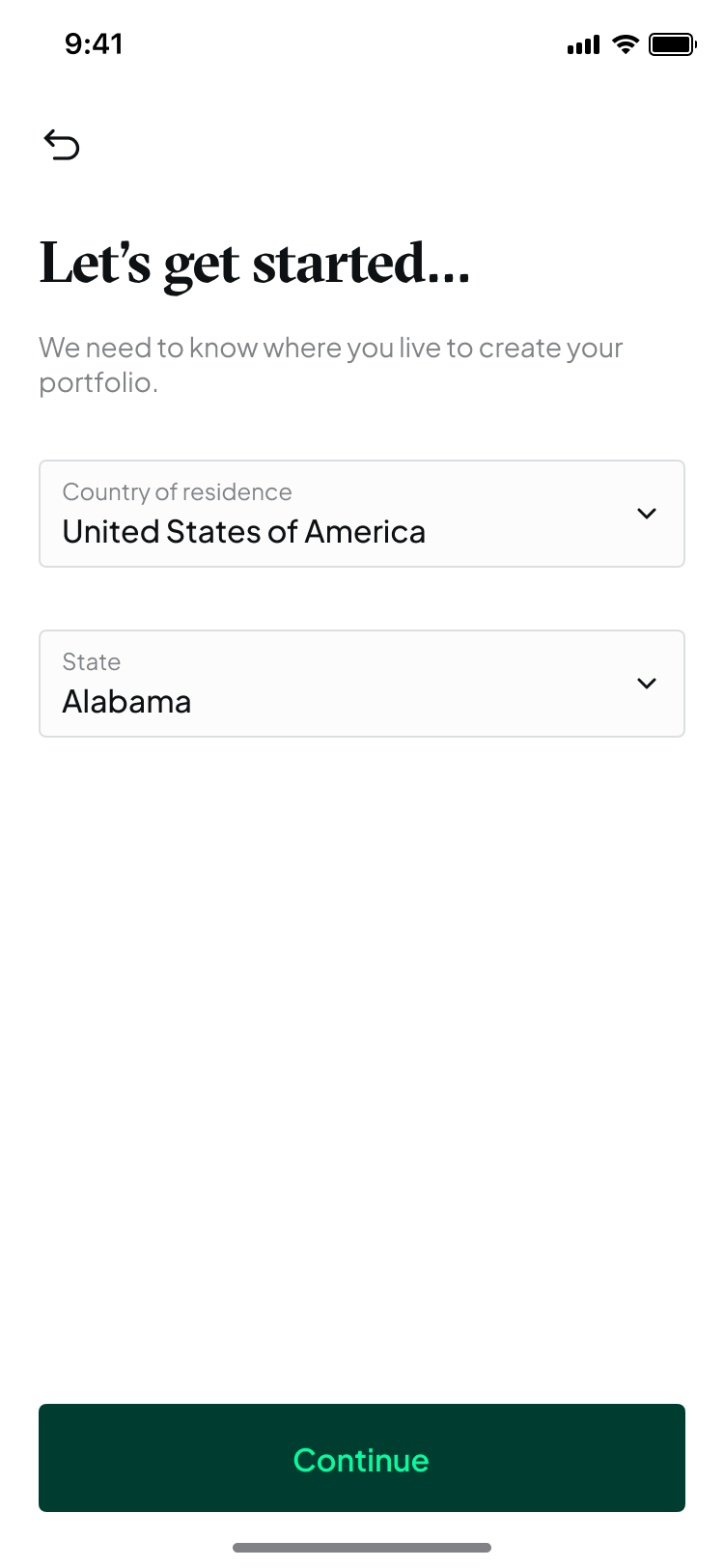Image resolution: width=724 pixels, height=1568 pixels.
Task: Open the Country of residence dropdown field
Action: pyautogui.click(x=361, y=514)
